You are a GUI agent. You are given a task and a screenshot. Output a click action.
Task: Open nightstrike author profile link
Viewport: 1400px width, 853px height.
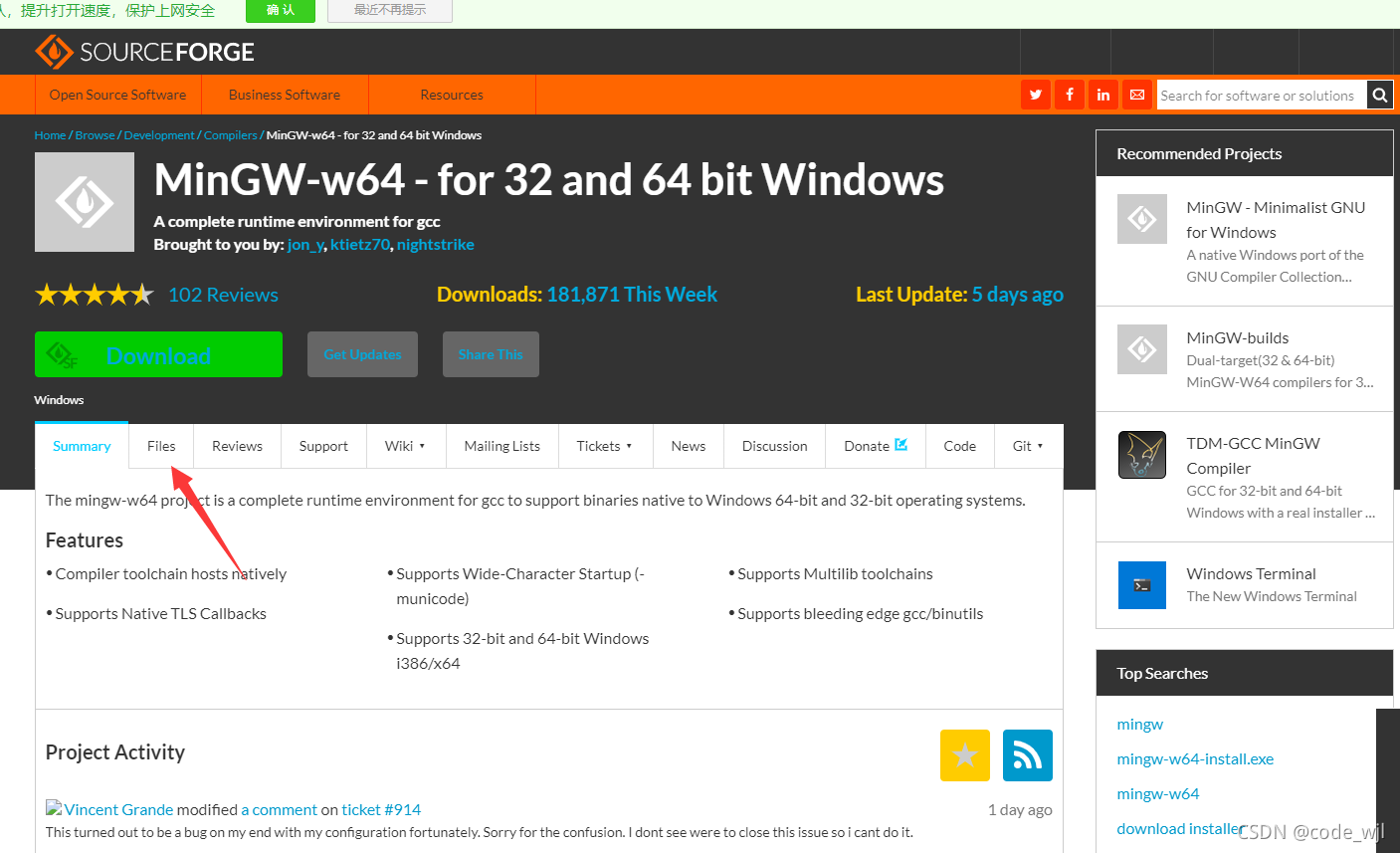(436, 245)
